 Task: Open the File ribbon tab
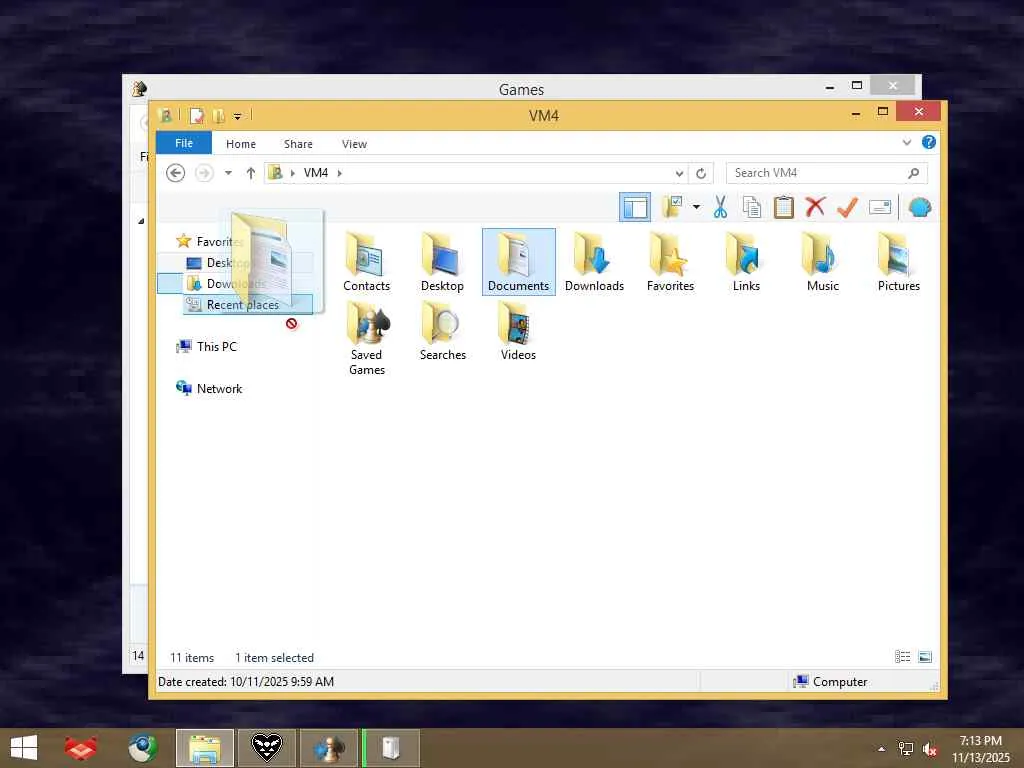(184, 143)
